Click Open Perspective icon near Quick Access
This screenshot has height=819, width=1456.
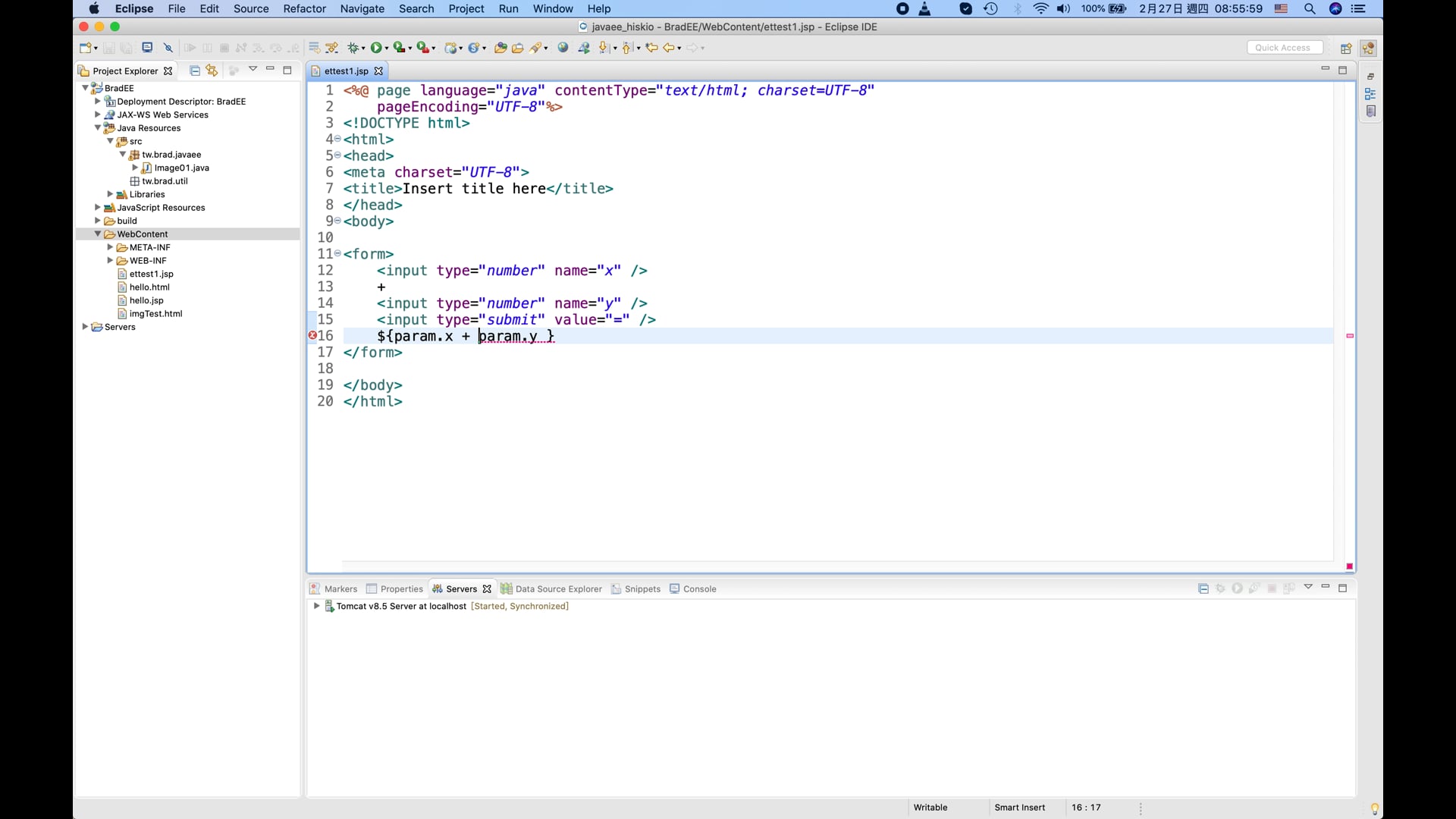pyautogui.click(x=1346, y=48)
